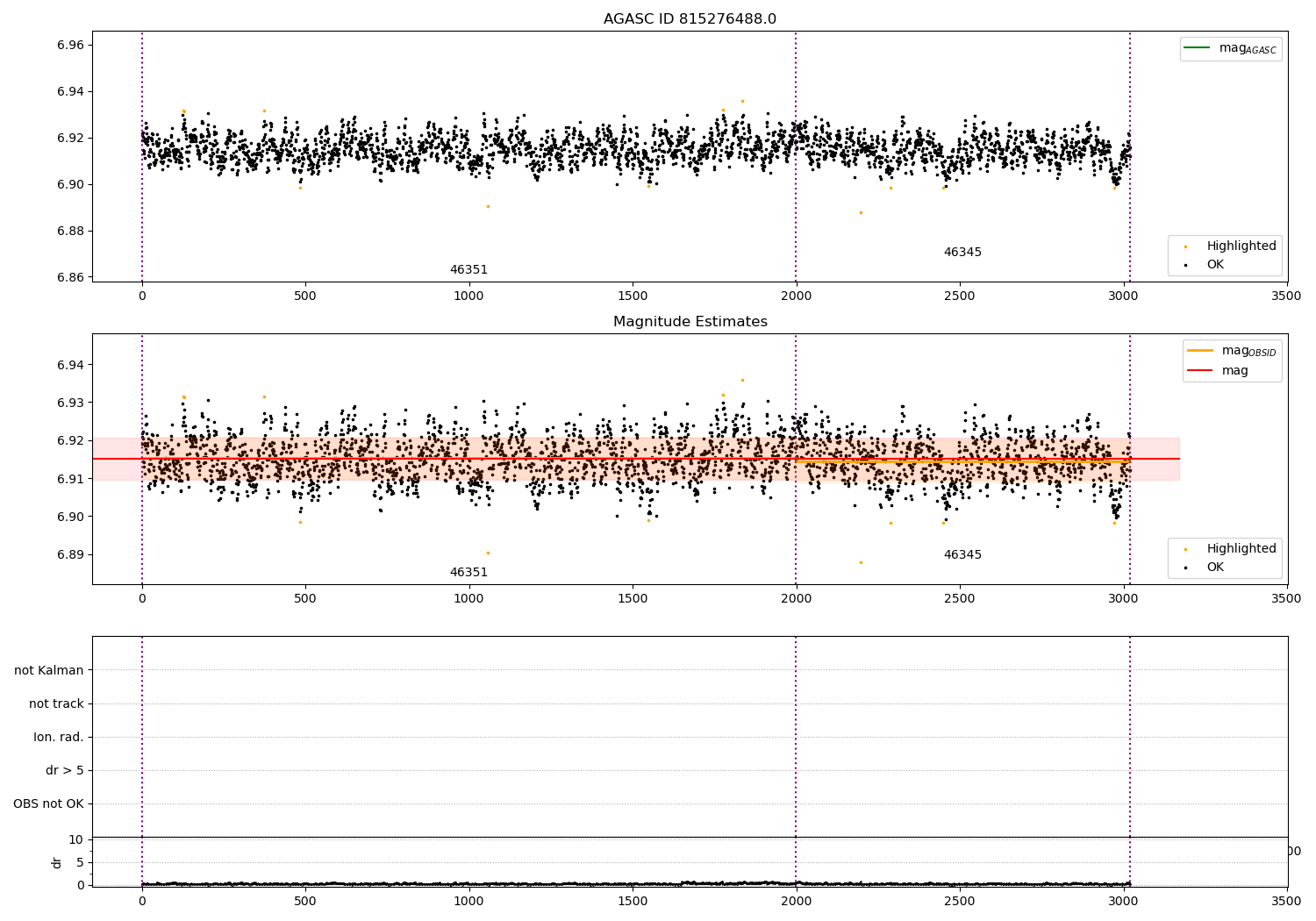Click the 6.86 y-axis tick of the top plot
The image size is (1316, 921).
(x=69, y=277)
